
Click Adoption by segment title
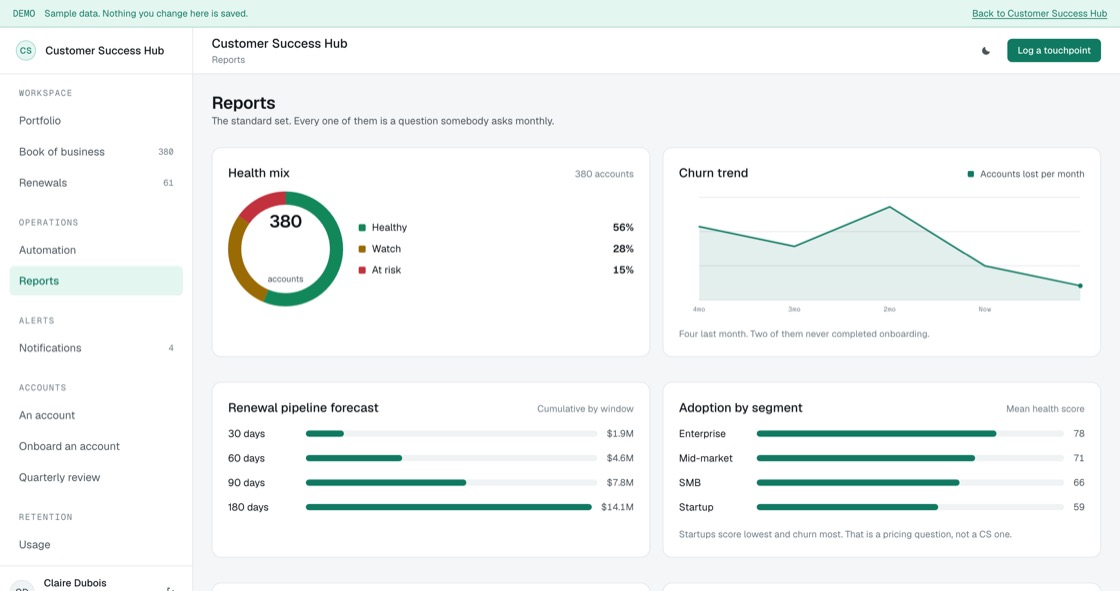(x=740, y=408)
